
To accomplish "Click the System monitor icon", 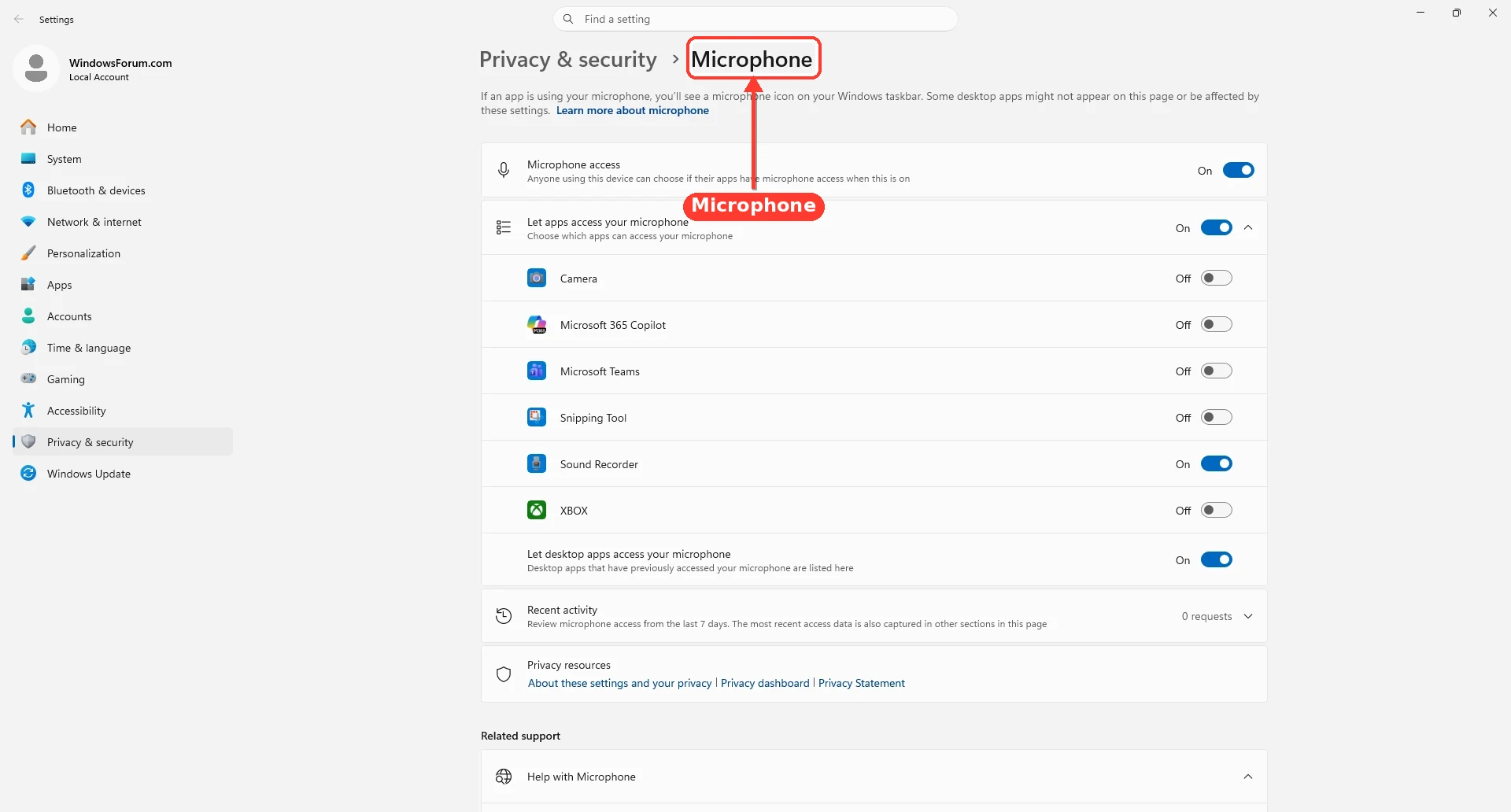I will pyautogui.click(x=28, y=158).
